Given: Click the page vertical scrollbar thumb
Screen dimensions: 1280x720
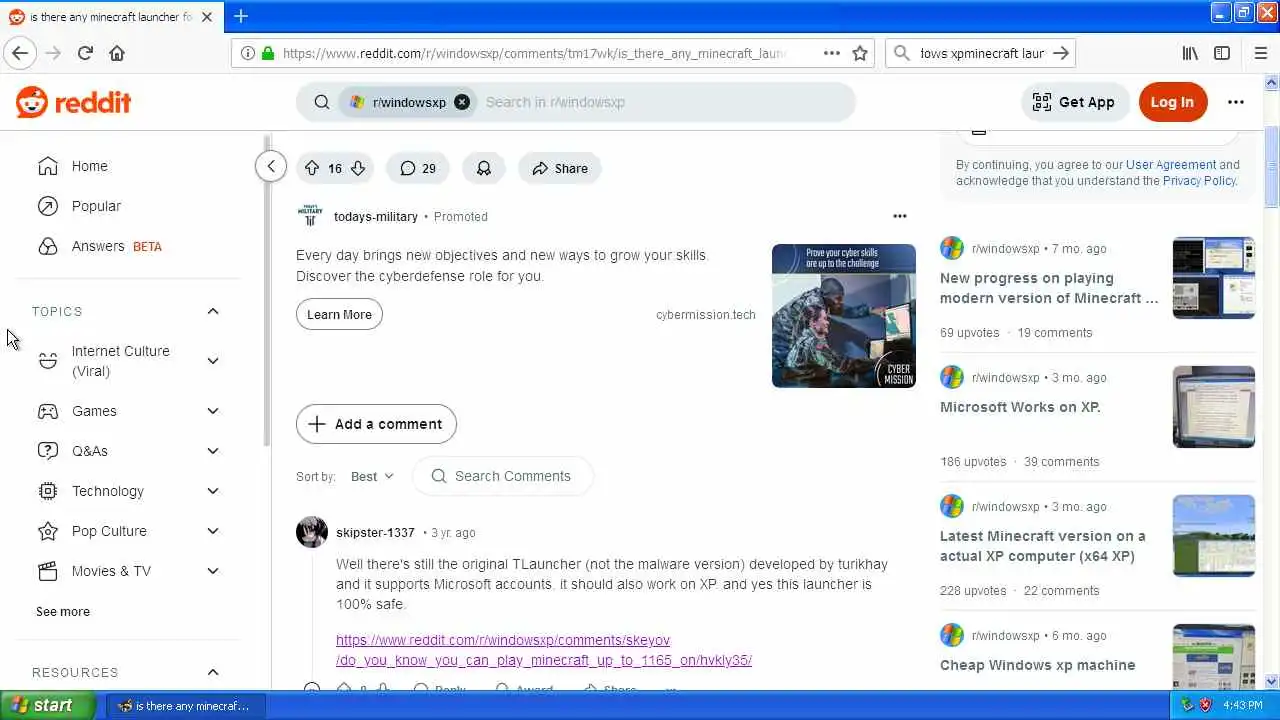Looking at the screenshot, I should coord(1272,167).
